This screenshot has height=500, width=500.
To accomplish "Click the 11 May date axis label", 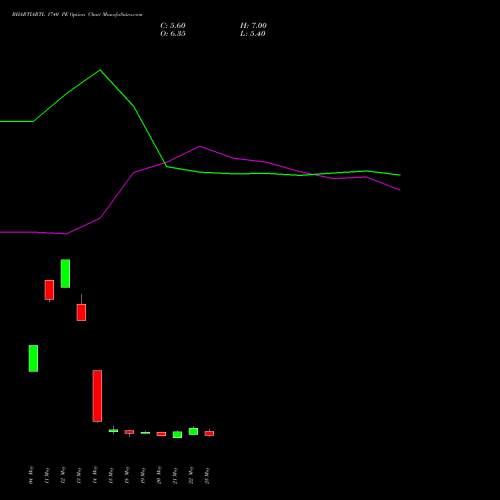I will [x=47, y=475].
